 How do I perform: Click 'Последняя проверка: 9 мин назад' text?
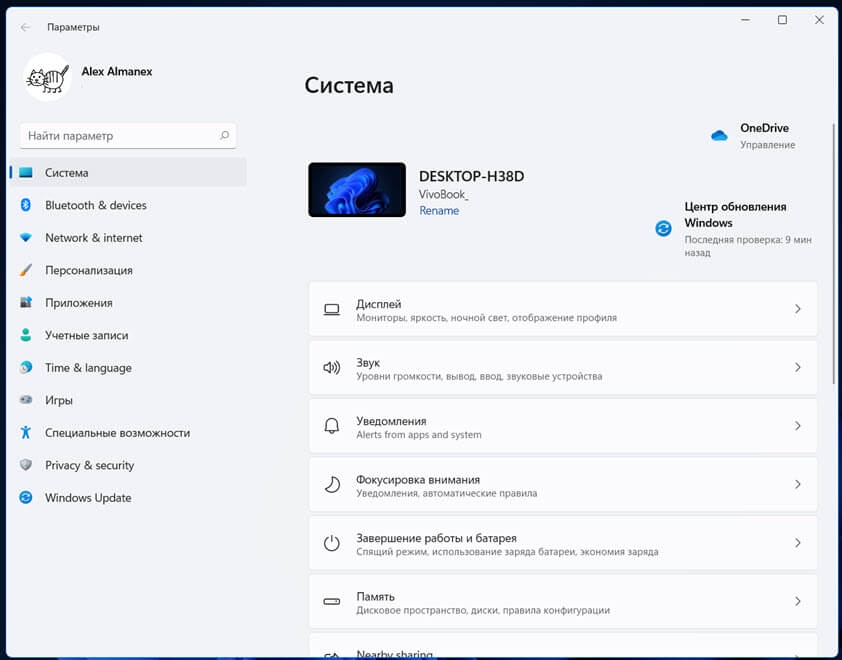[748, 246]
